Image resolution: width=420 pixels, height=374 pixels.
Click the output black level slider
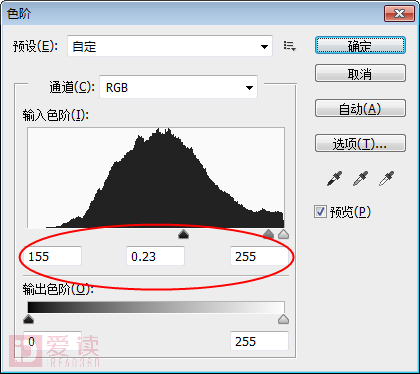coord(29,319)
